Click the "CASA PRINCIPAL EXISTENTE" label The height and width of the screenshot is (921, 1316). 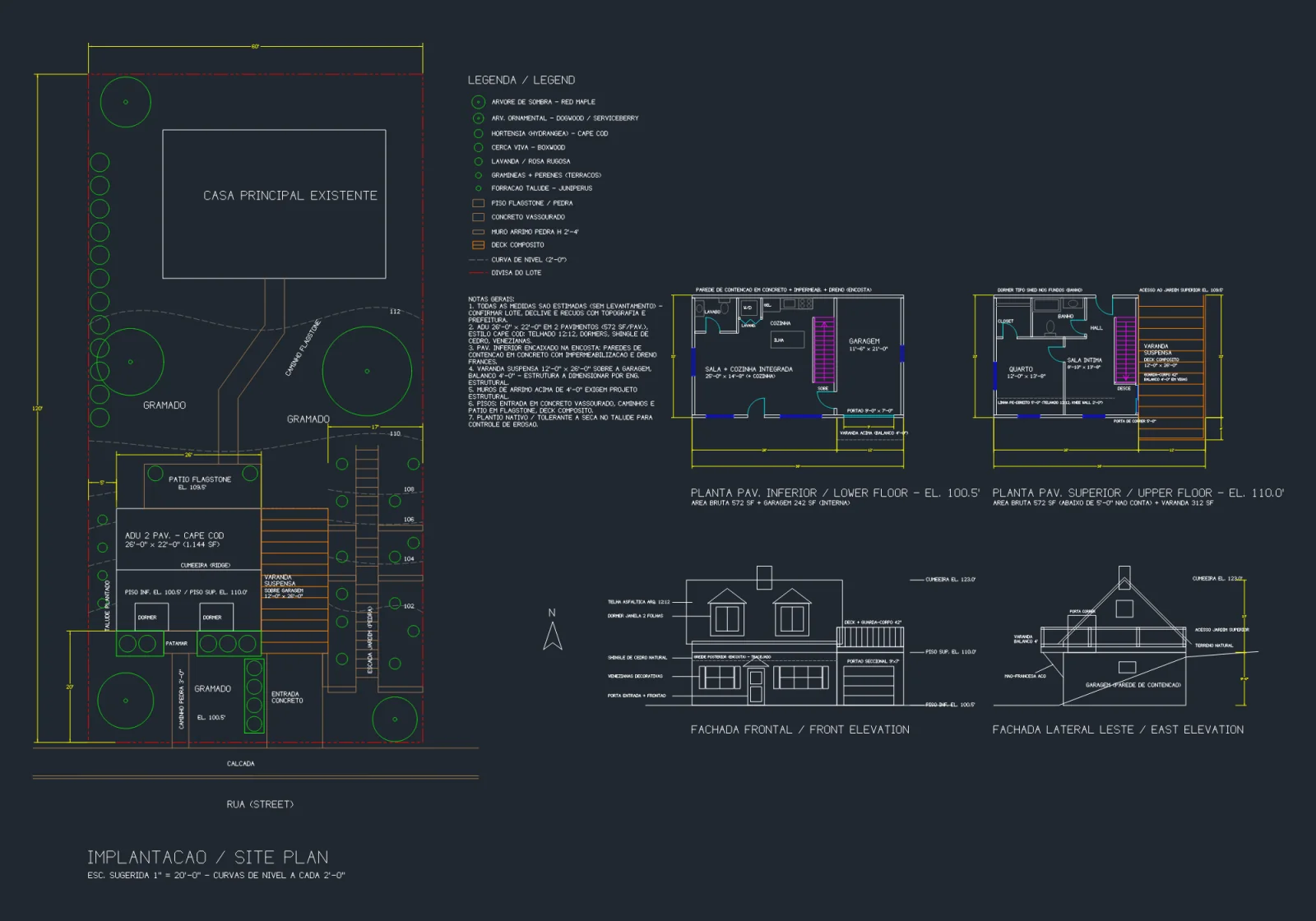(290, 196)
